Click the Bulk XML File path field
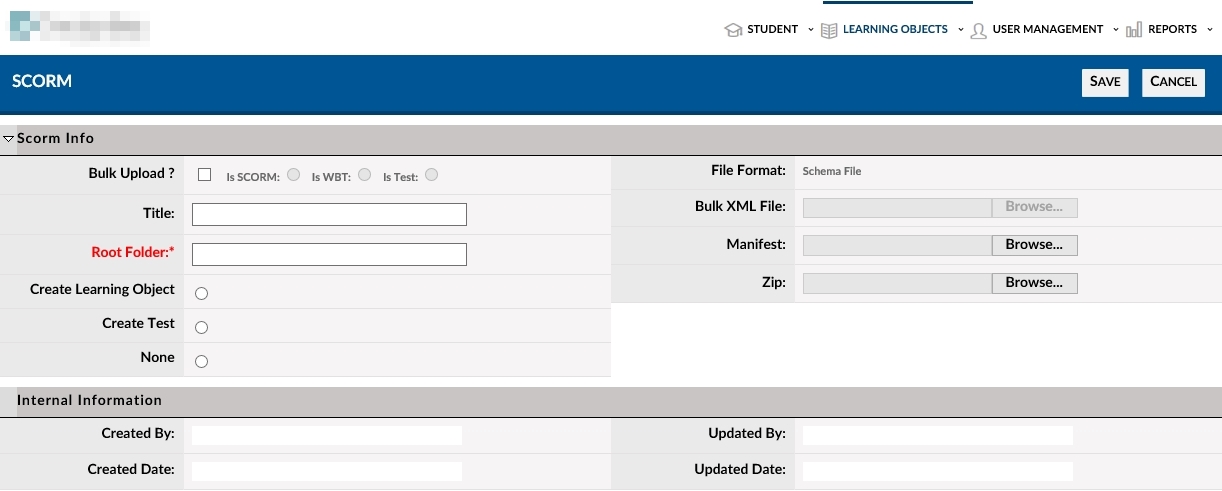This screenshot has height=491, width=1222. tap(897, 207)
